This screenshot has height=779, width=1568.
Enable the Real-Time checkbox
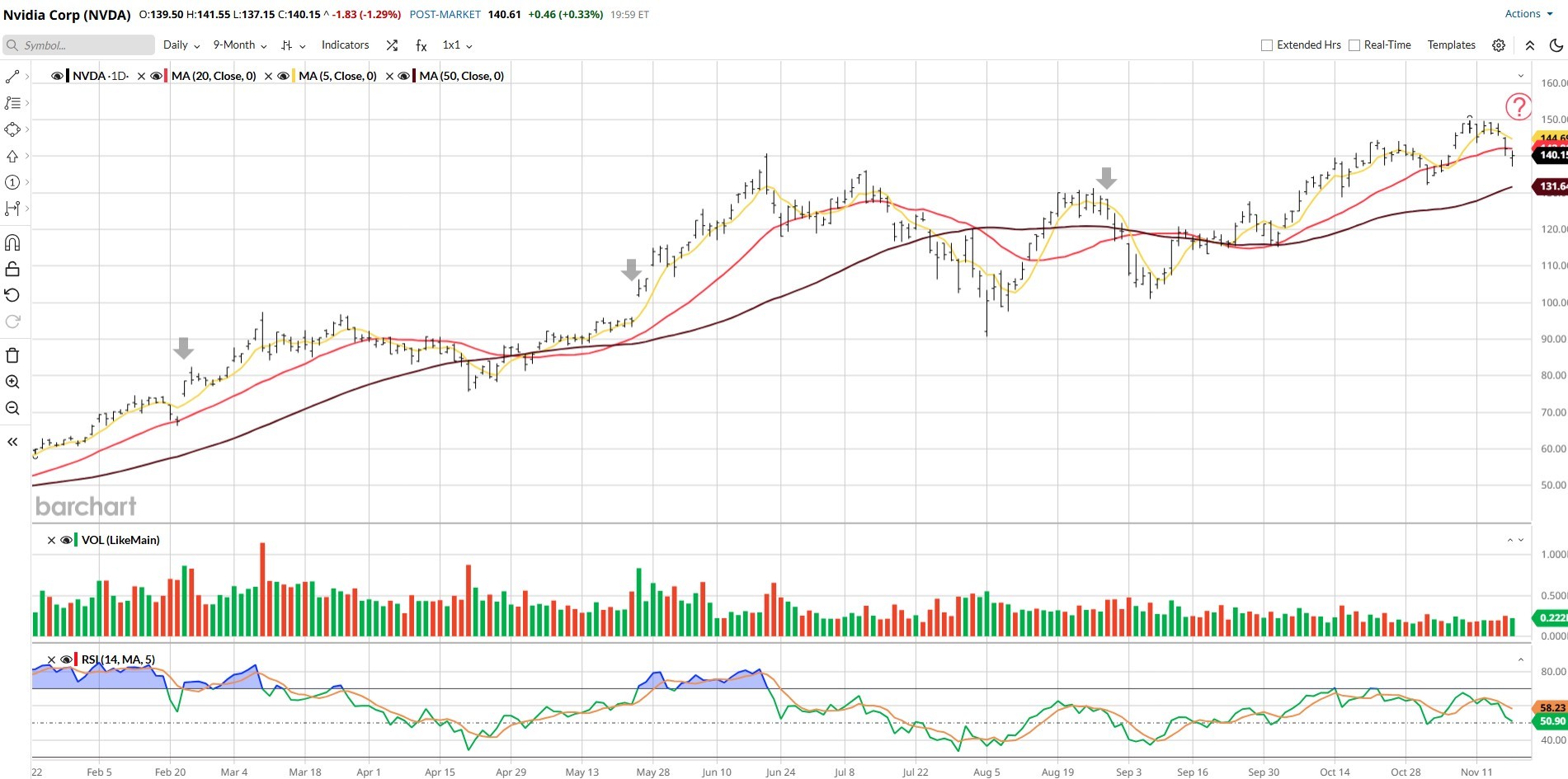[x=1354, y=45]
